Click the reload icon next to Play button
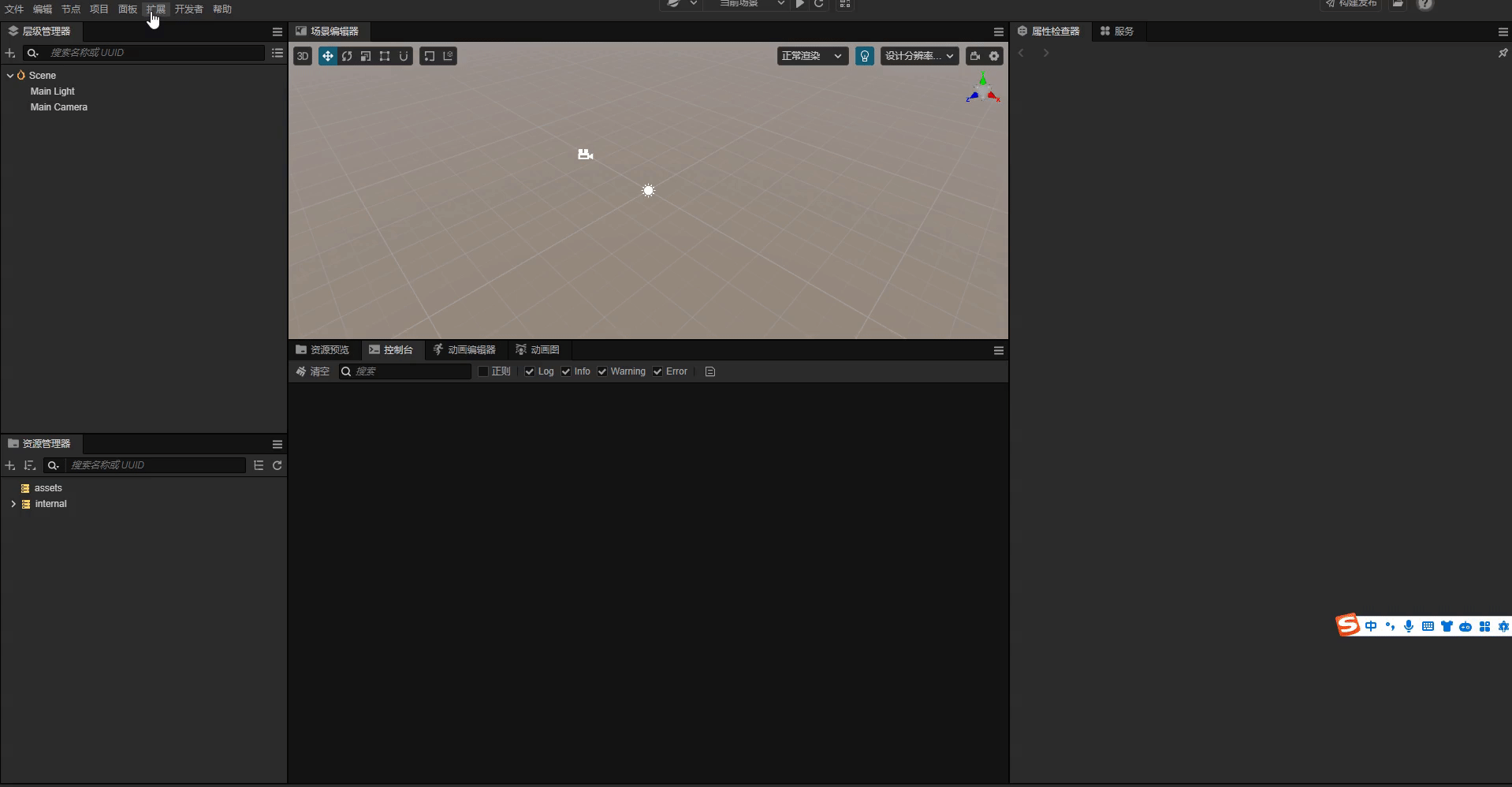This screenshot has width=1512, height=787. point(820,5)
